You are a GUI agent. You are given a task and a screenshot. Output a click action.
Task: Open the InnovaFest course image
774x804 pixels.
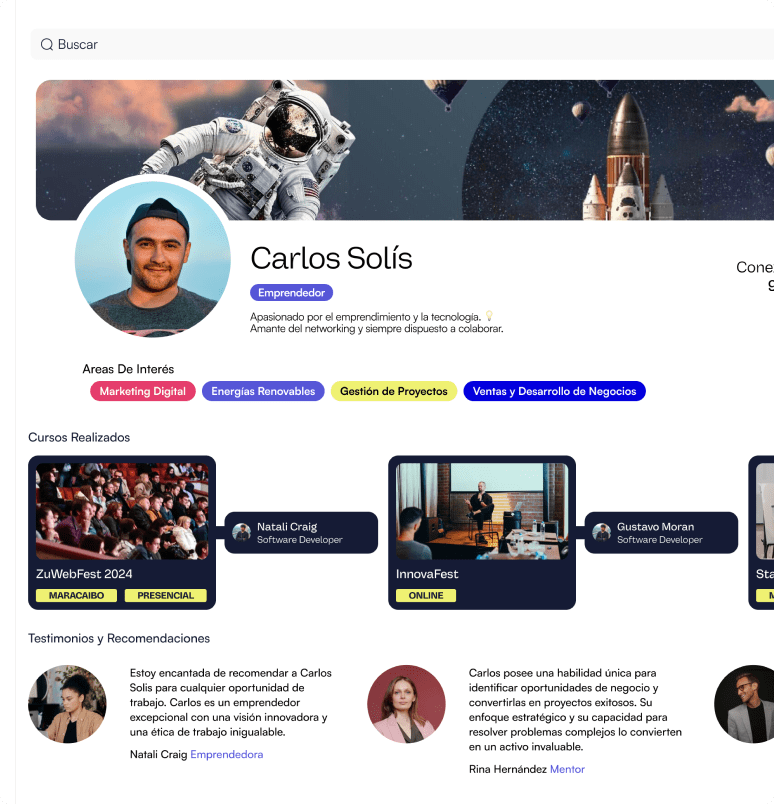click(x=482, y=511)
